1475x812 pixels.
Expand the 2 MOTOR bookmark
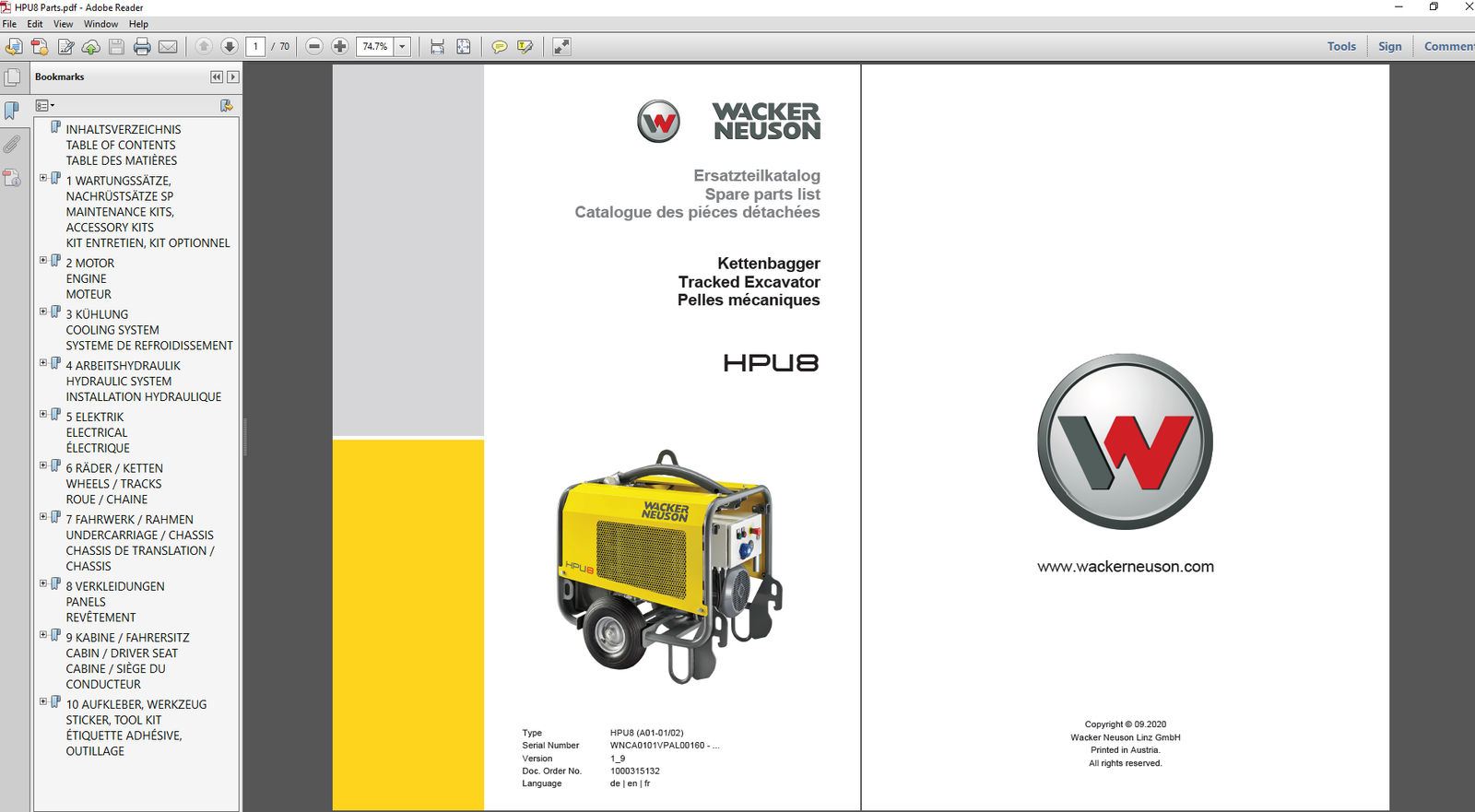(43, 261)
